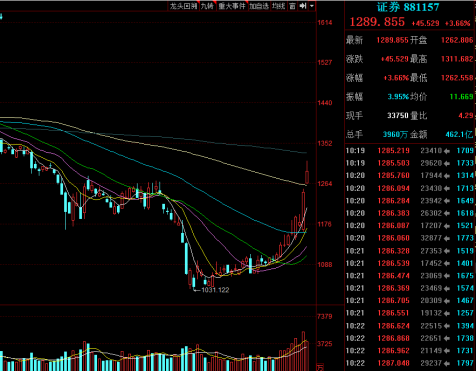This screenshot has height=371, width=476.
Task: Select the 10:19 trade row at 1285.219
Action: [410, 151]
